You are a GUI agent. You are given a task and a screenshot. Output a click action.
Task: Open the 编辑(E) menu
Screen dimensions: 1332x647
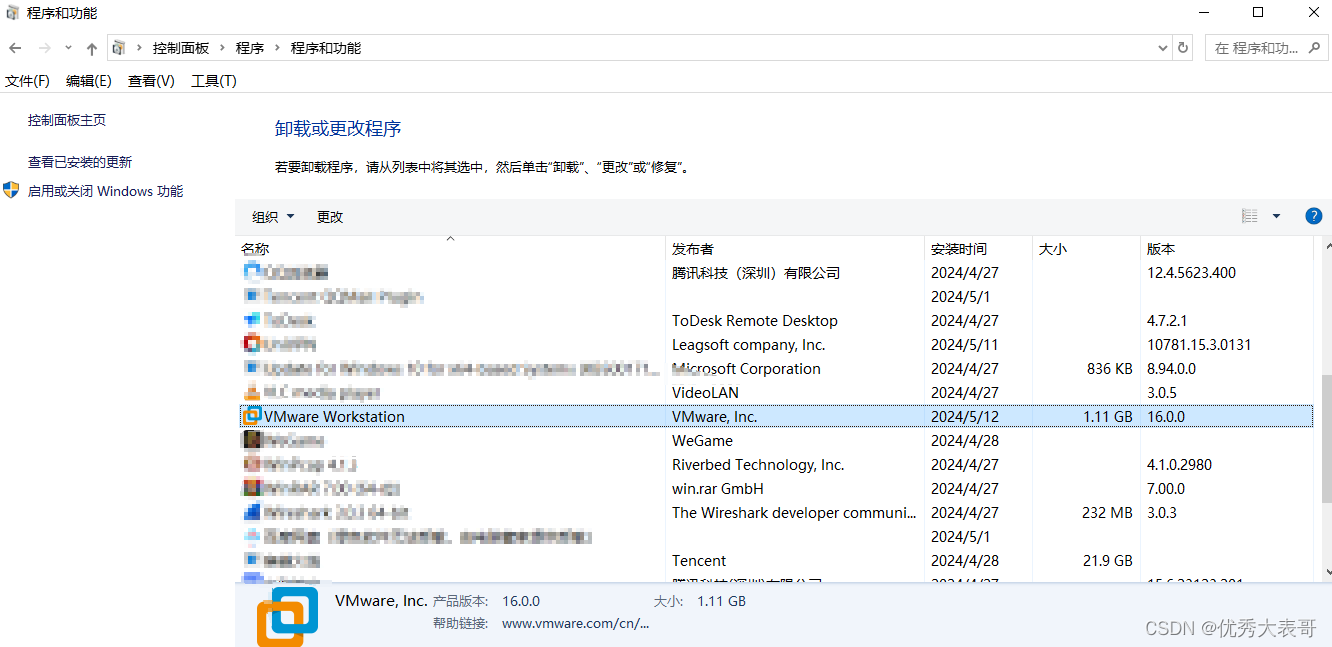click(x=89, y=81)
